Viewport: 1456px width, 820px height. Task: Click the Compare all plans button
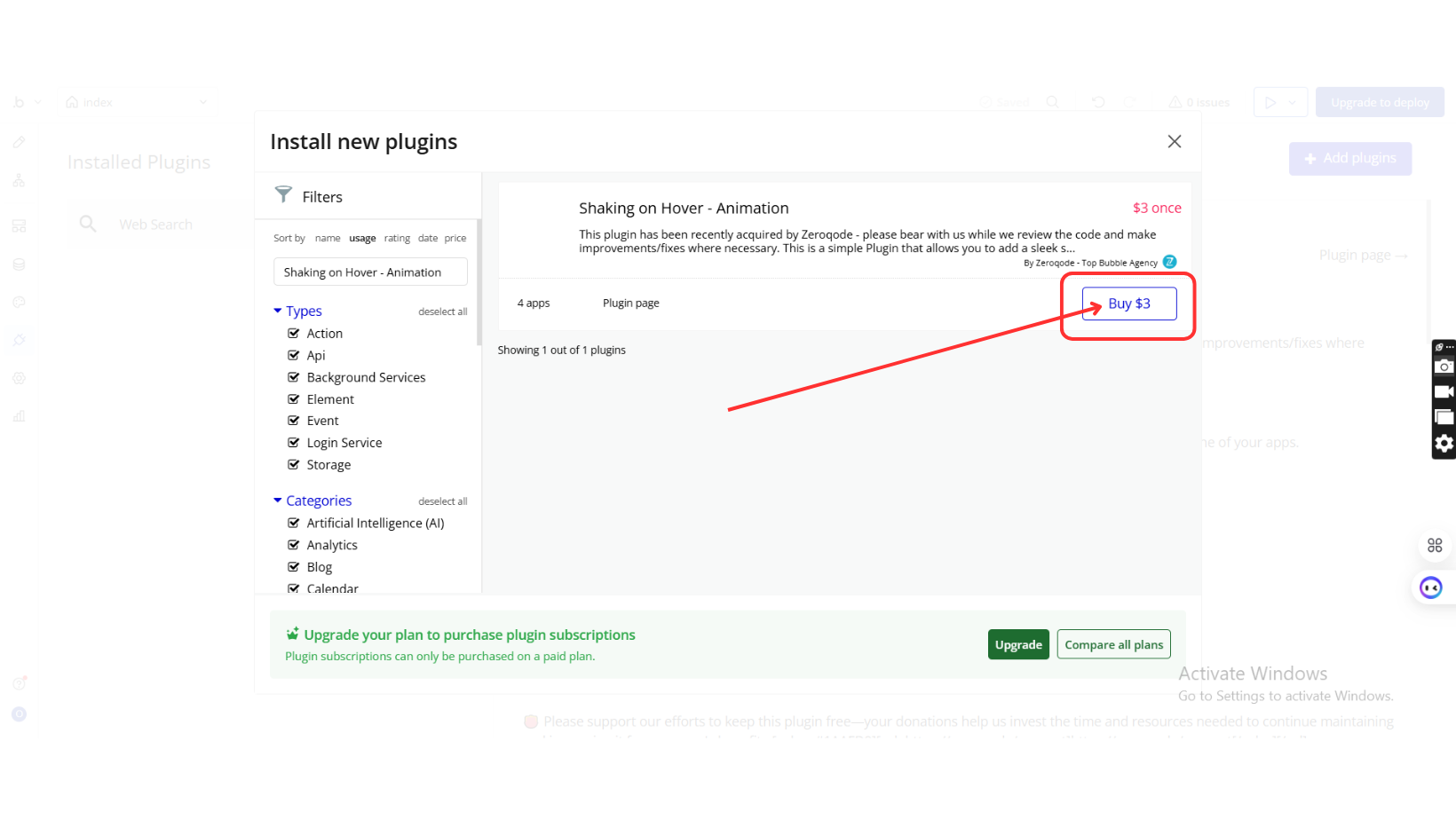click(x=1113, y=644)
